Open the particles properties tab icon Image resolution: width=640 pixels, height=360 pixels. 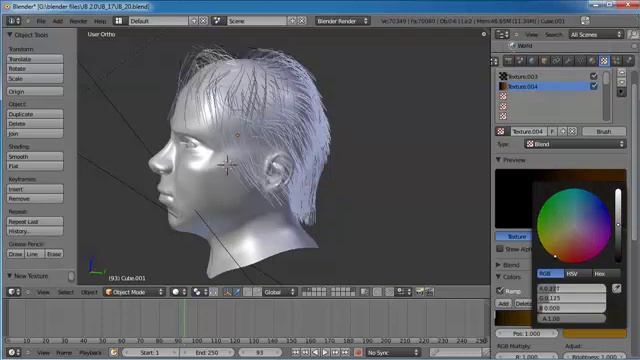[x=616, y=61]
